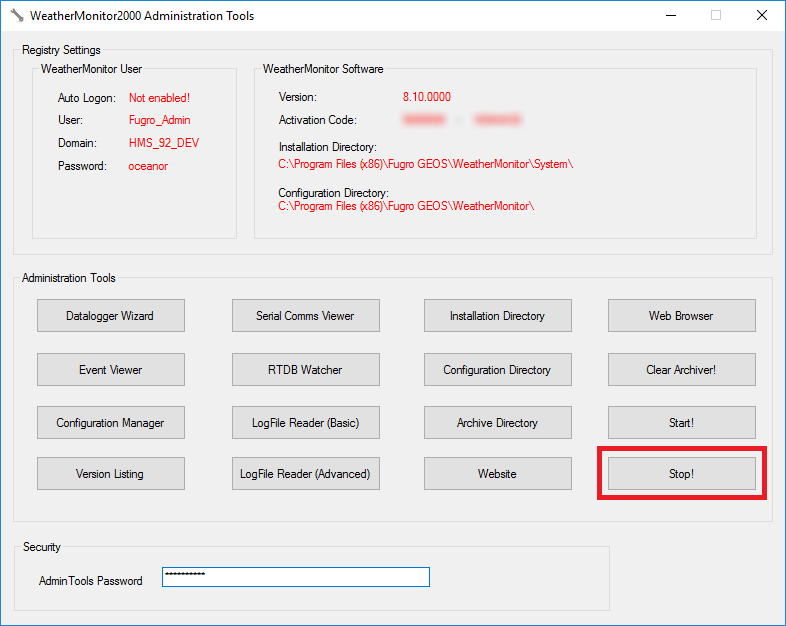Click the Configuration Directory label text
This screenshot has height=626, width=786.
tap(333, 193)
